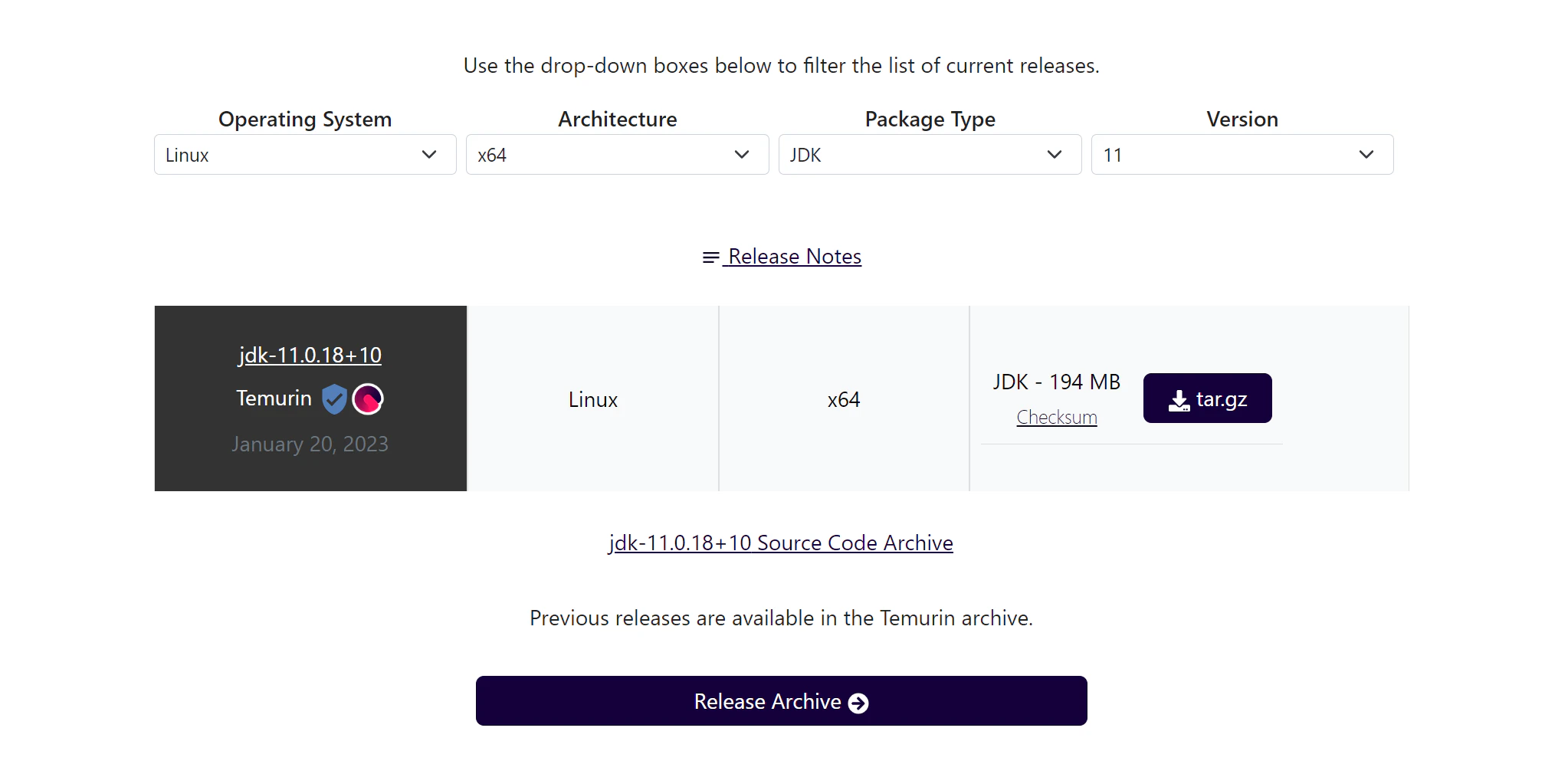
Task: Click the jdk-11.0.18+10 release link
Action: [x=310, y=355]
